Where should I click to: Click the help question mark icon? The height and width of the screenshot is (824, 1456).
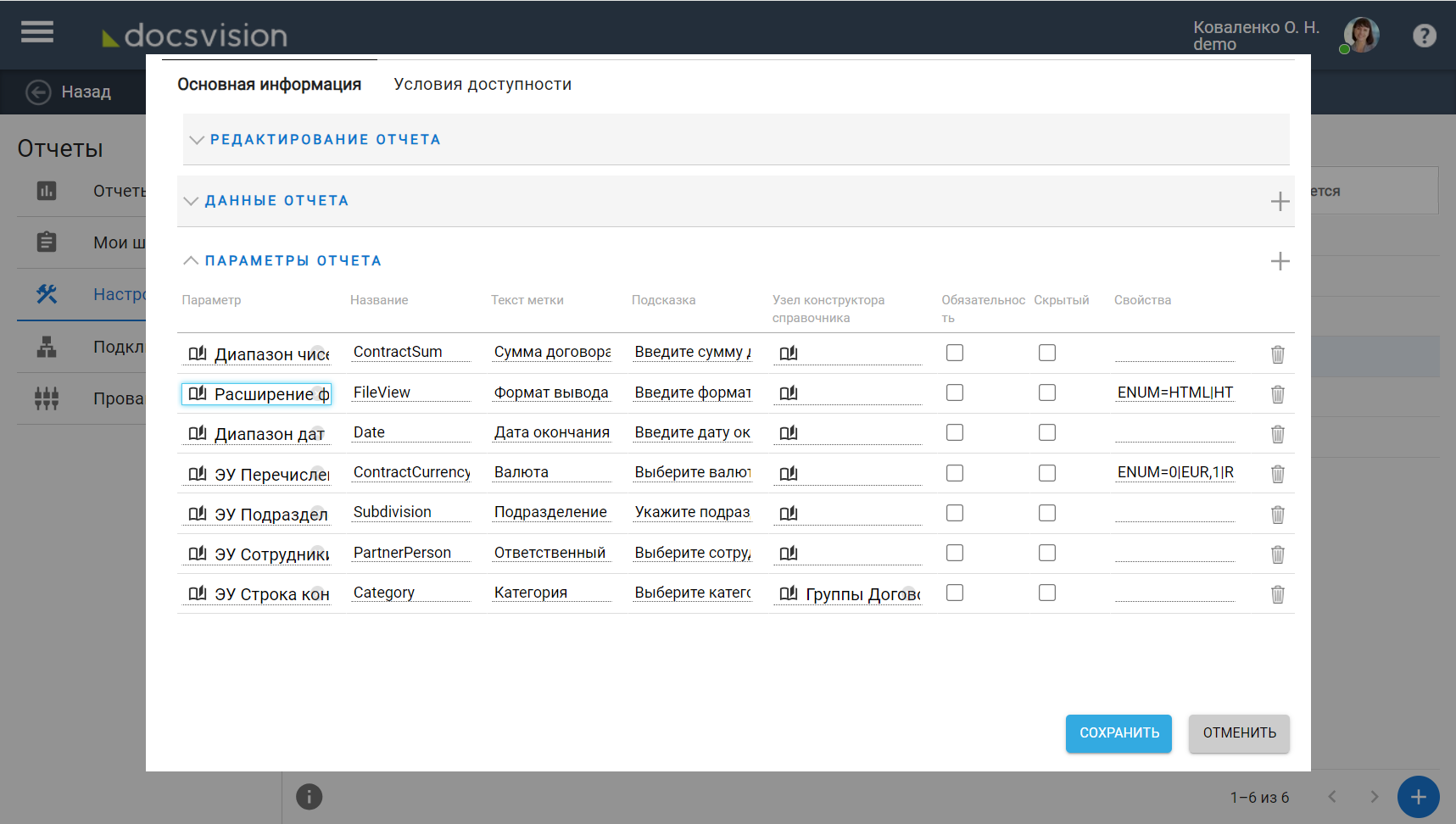[x=1424, y=36]
